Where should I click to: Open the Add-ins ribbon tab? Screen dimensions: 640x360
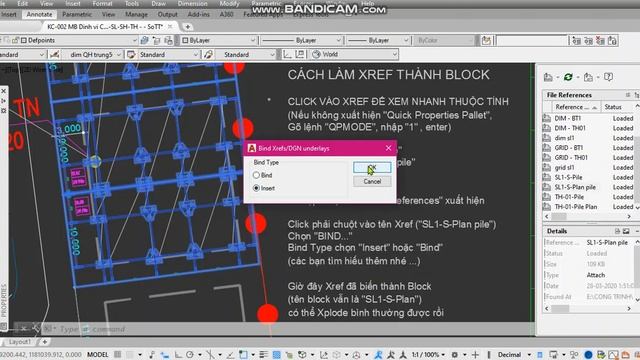(198, 14)
